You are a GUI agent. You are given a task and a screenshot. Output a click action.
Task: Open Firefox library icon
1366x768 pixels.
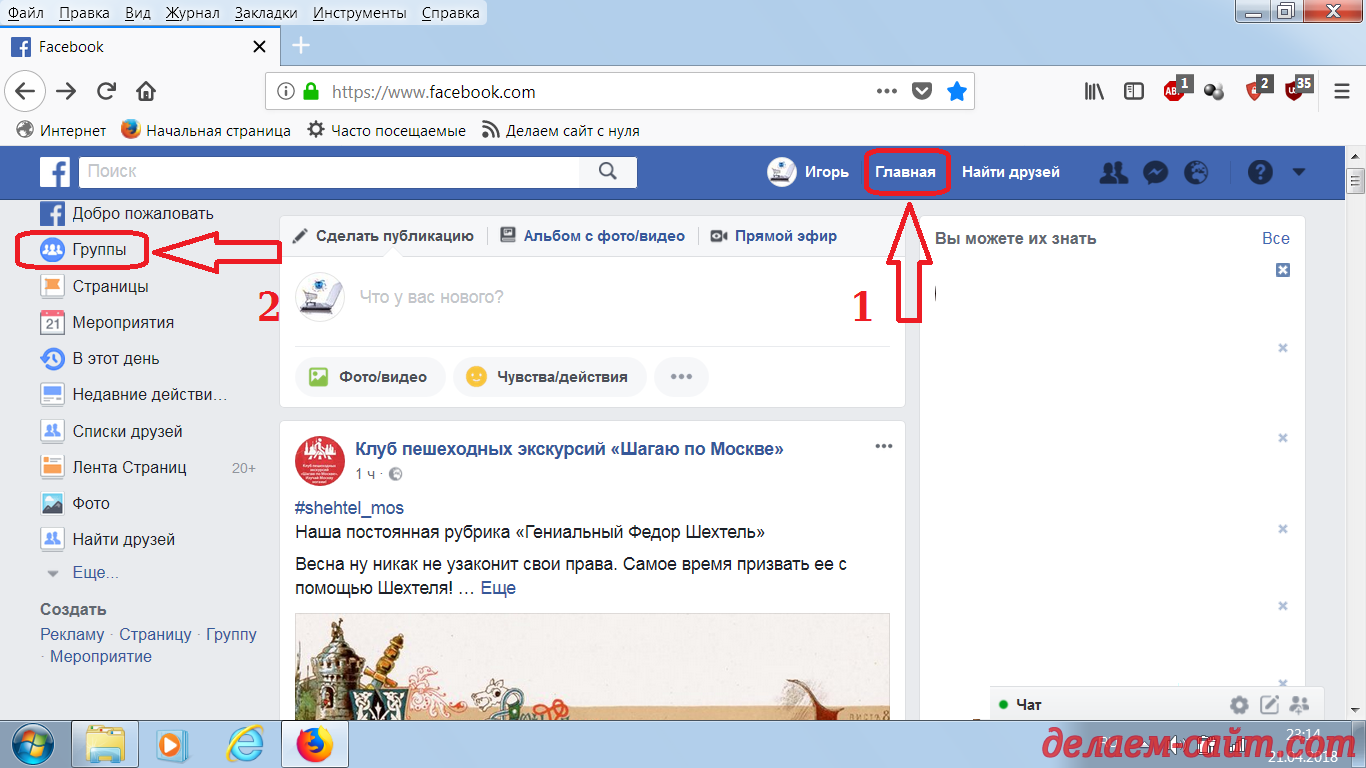[1094, 91]
